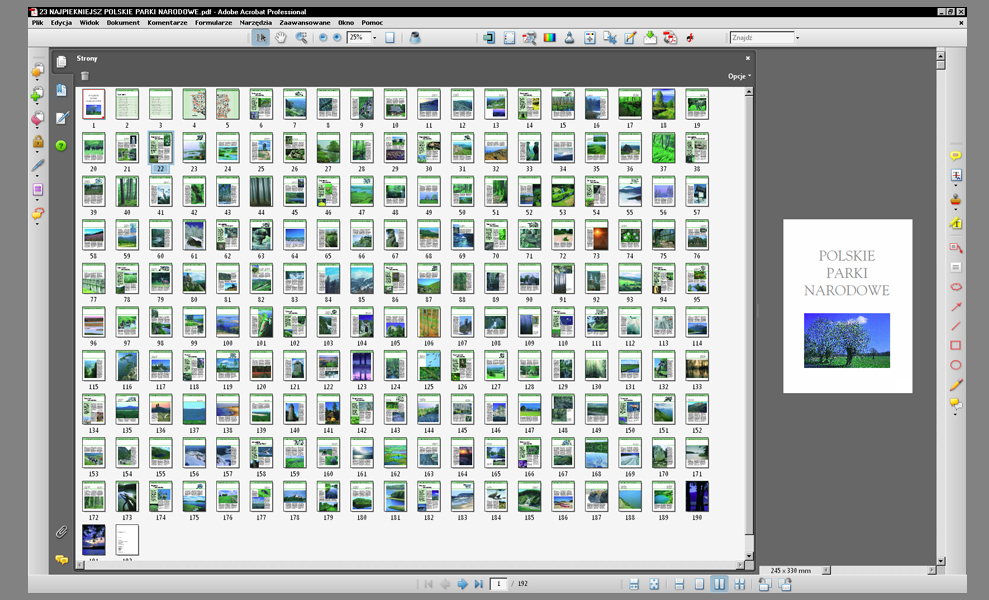
Task: Enable Single Page view
Action: tap(699, 584)
